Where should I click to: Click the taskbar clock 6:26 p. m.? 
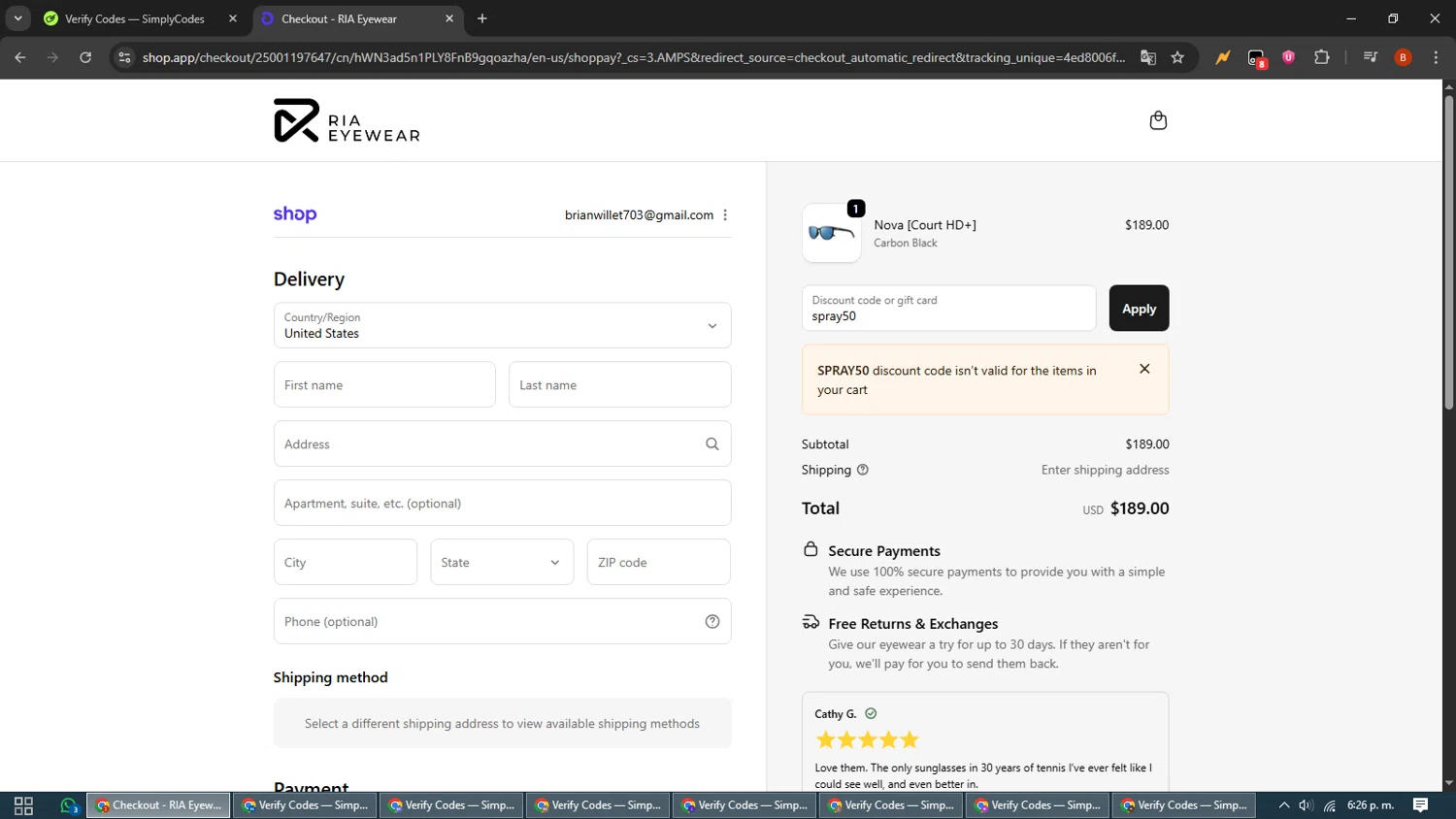(1371, 805)
